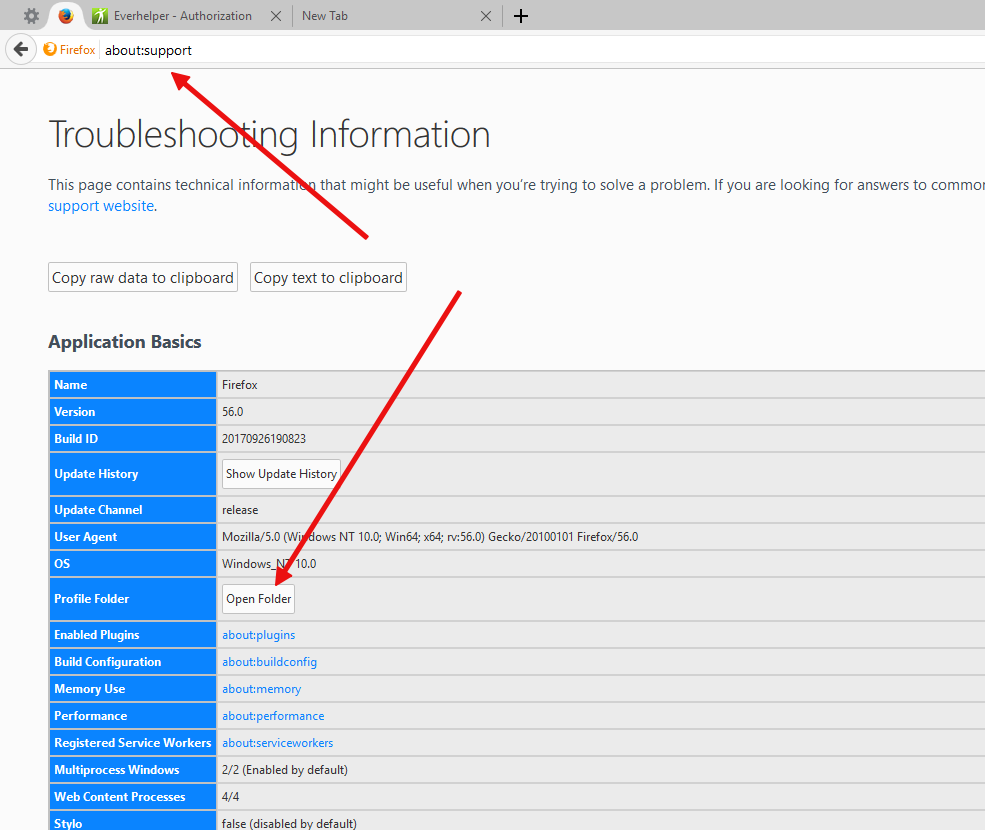Image resolution: width=985 pixels, height=830 pixels.
Task: Select the Name value Firefox in table
Action: click(239, 385)
